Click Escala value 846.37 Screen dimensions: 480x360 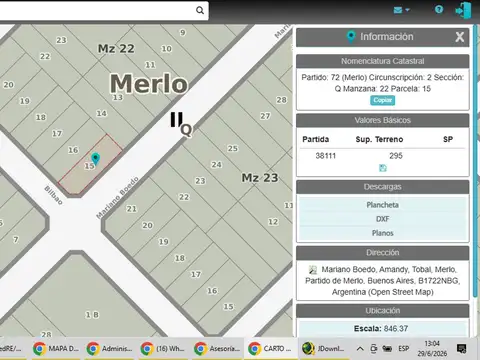click(x=396, y=329)
